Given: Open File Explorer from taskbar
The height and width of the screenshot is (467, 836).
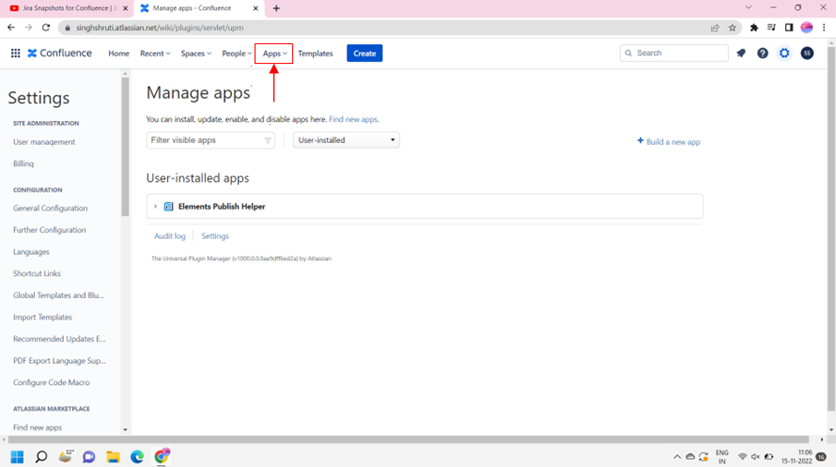Looking at the screenshot, I should [113, 457].
